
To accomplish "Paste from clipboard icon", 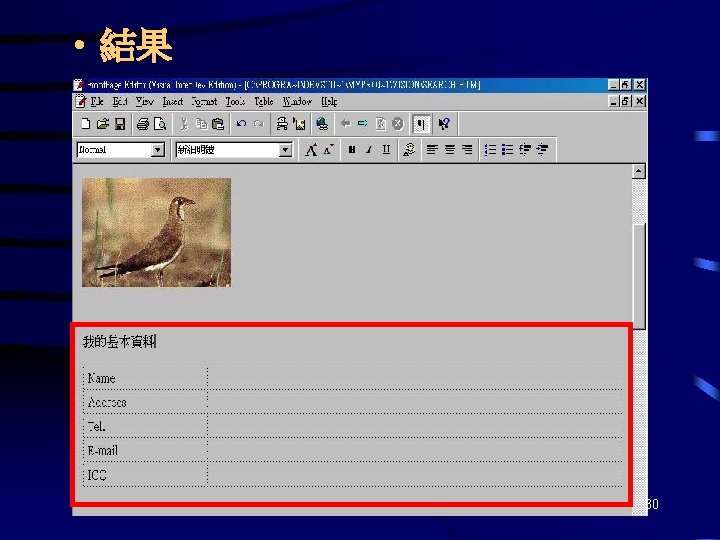I will [x=218, y=124].
